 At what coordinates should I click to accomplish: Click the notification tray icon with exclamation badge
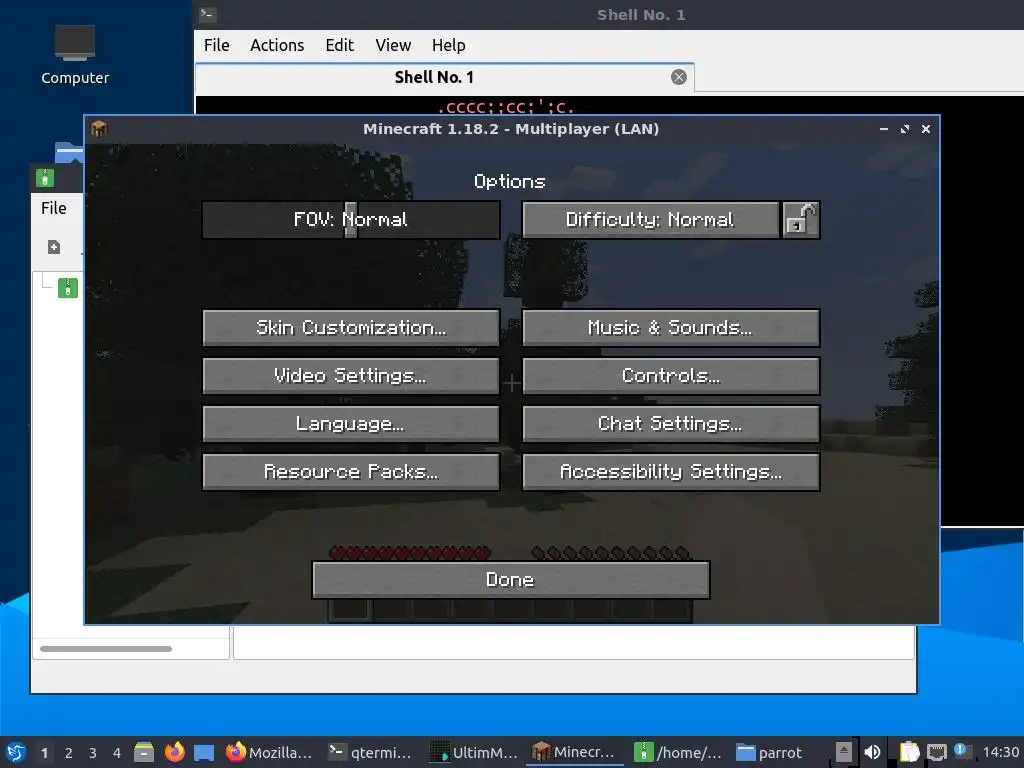pyautogui.click(x=962, y=751)
